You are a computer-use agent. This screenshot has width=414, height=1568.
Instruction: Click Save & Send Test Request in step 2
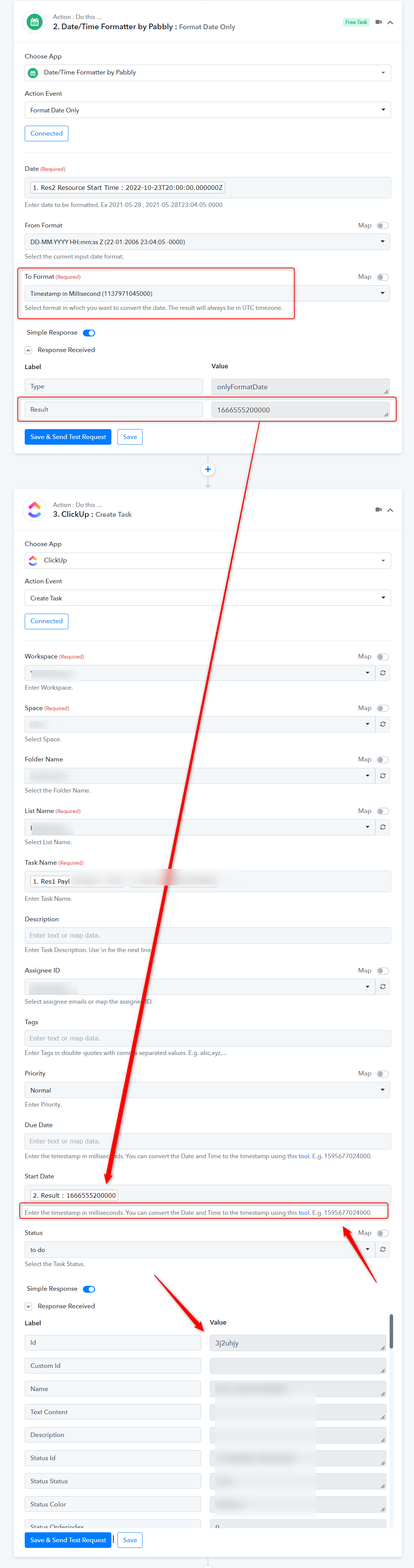68,437
